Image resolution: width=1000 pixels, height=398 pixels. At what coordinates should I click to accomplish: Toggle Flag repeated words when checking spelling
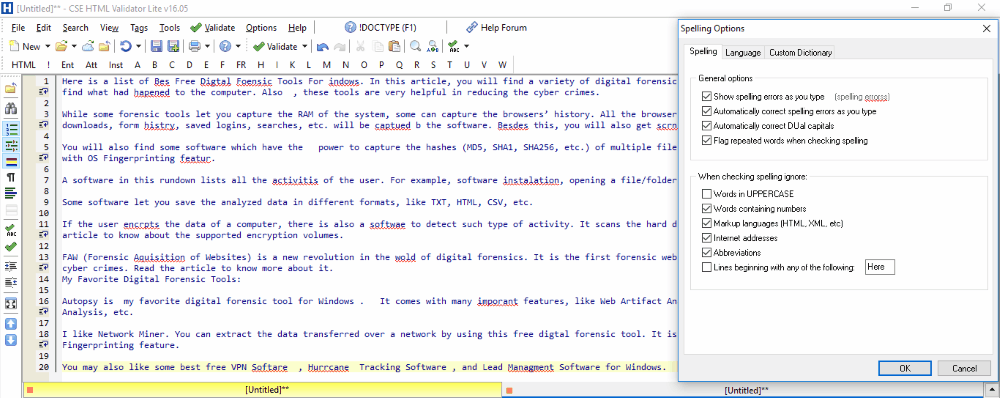[x=706, y=140]
